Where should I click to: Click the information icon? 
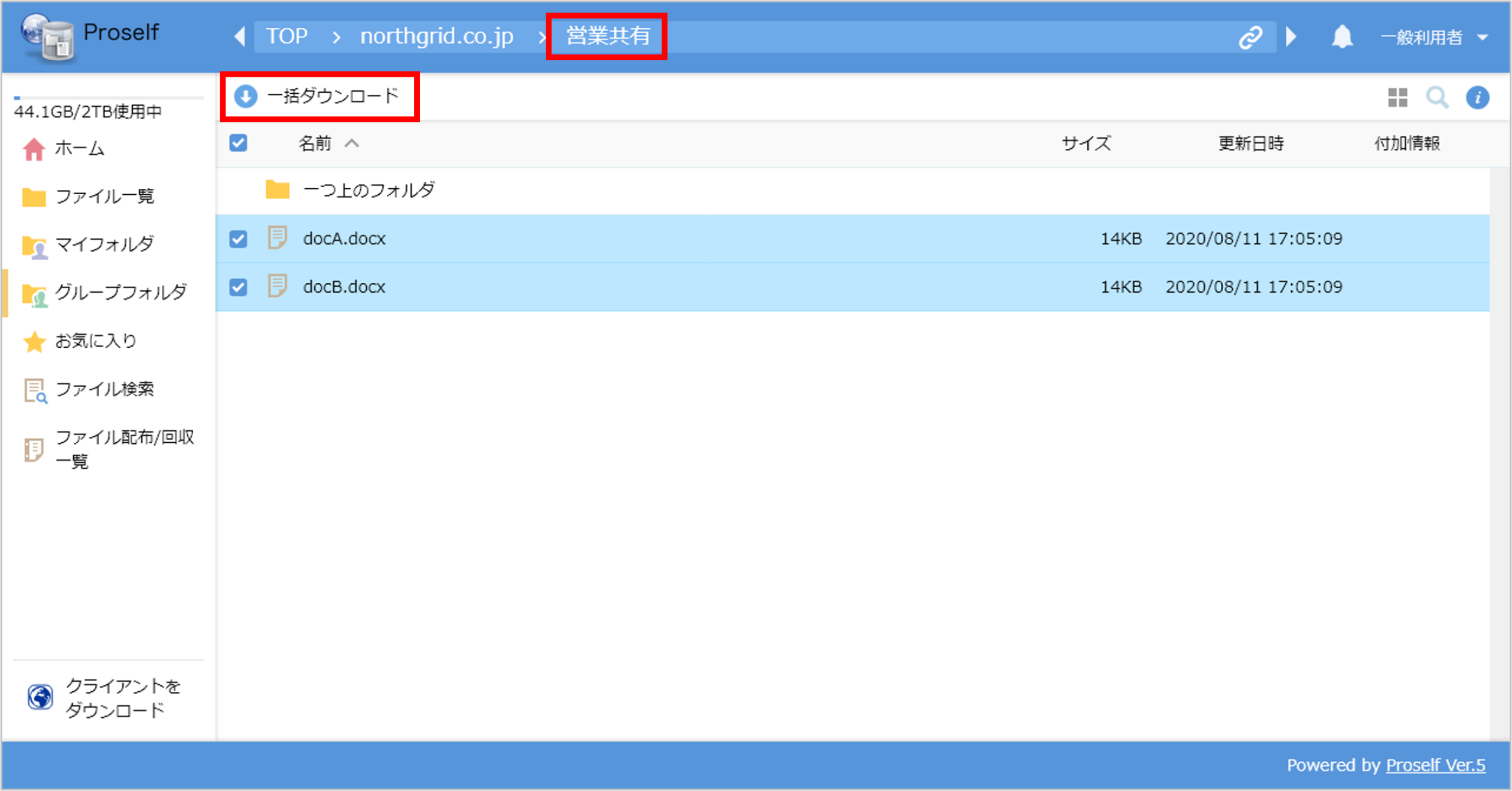(1477, 98)
